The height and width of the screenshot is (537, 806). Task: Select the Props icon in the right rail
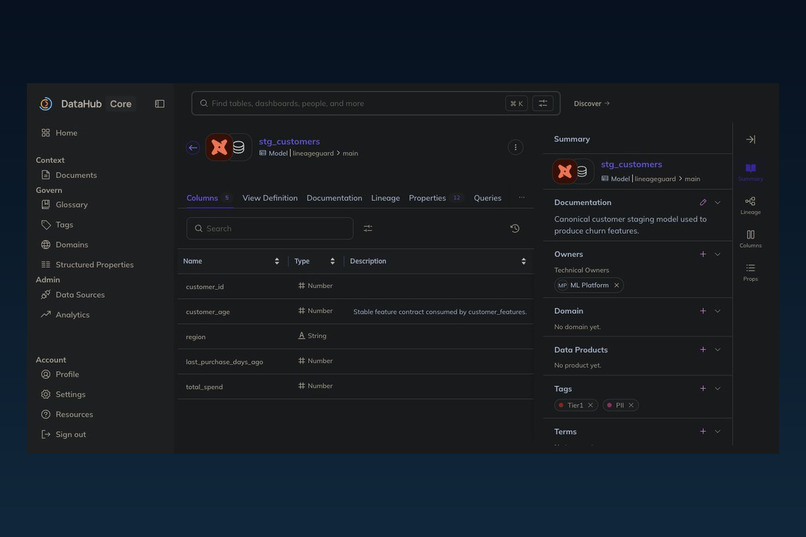[x=750, y=272]
